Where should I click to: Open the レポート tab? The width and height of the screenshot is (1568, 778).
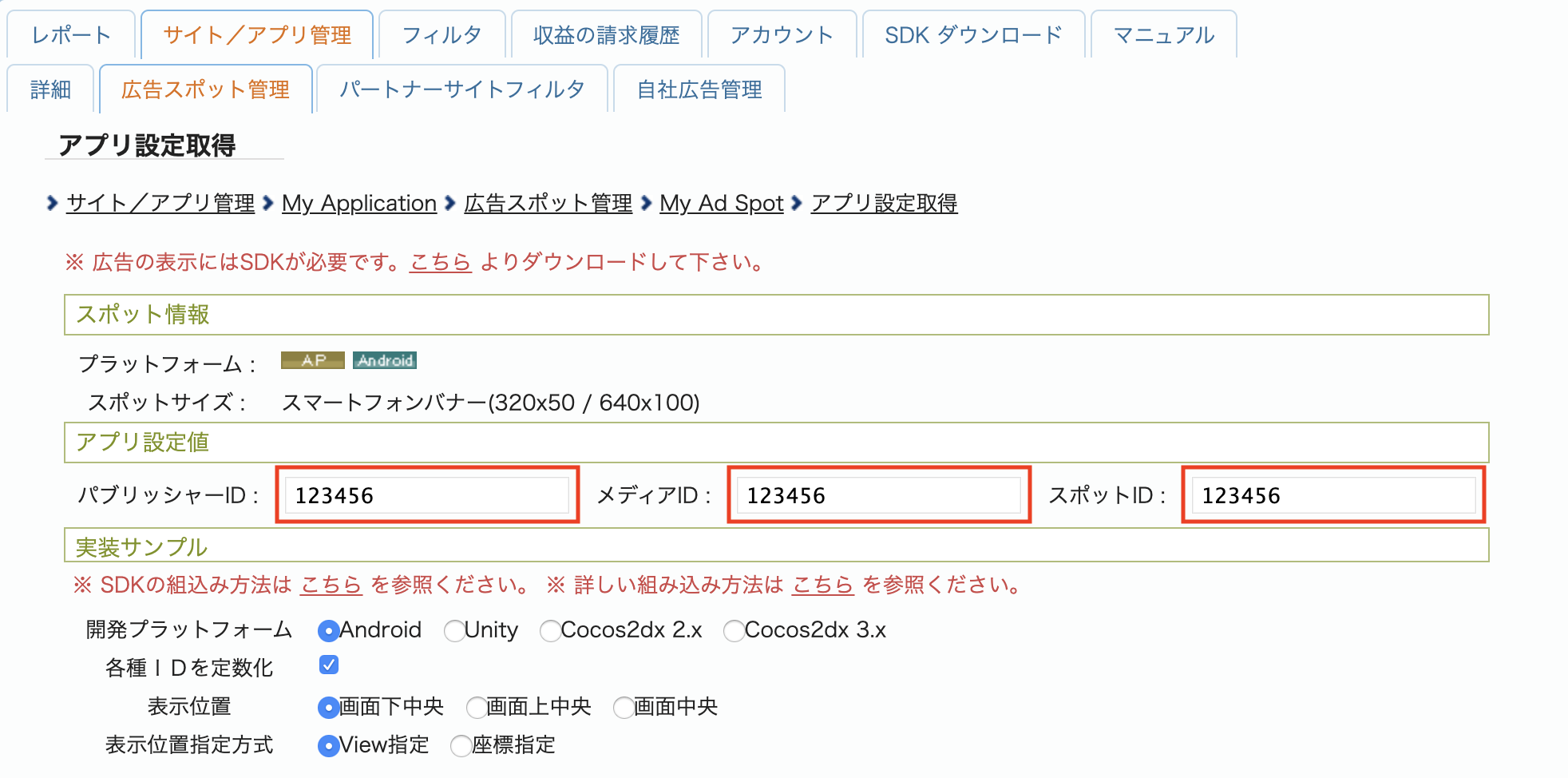[x=71, y=35]
